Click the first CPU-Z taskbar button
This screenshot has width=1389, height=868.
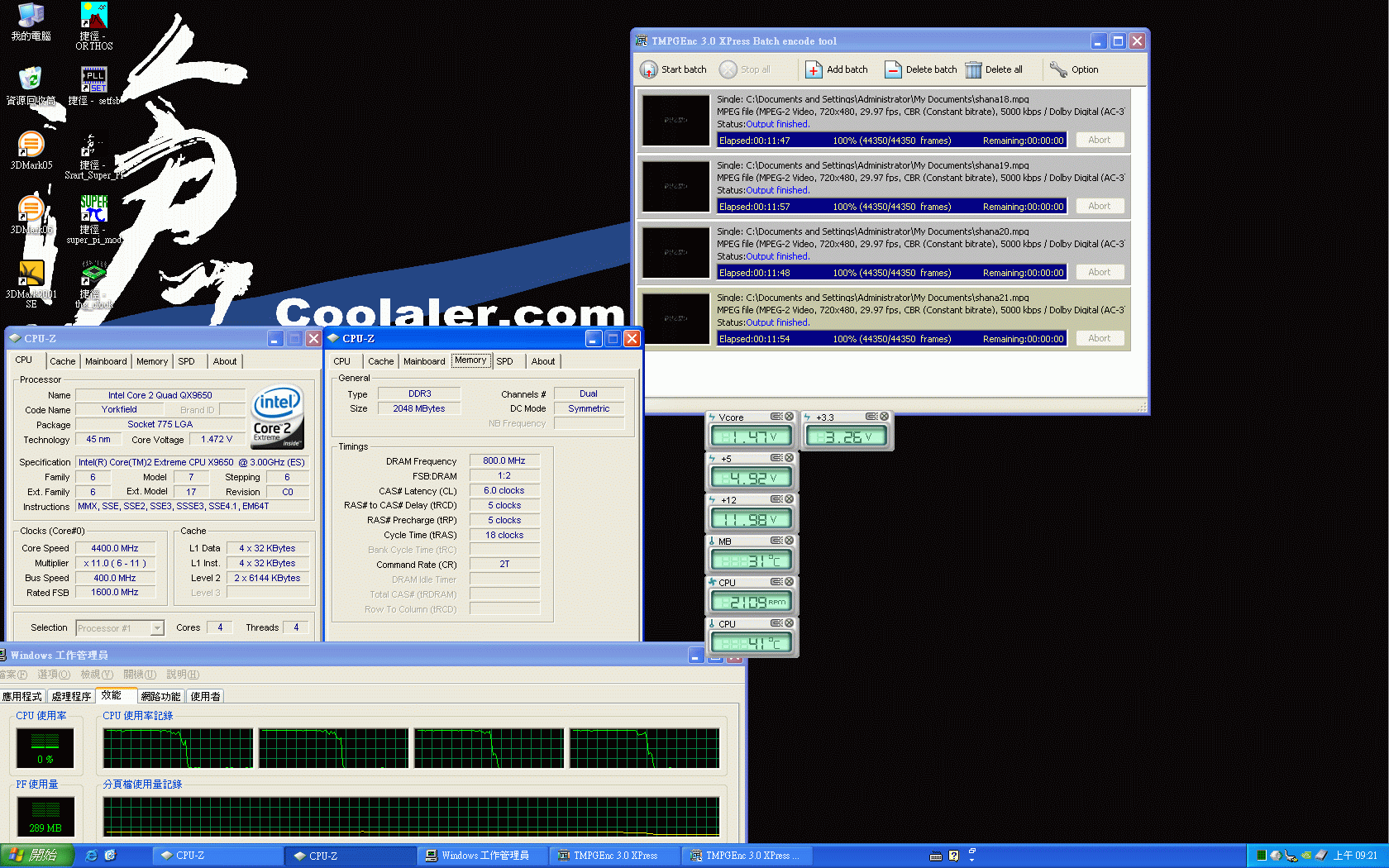coord(217,856)
